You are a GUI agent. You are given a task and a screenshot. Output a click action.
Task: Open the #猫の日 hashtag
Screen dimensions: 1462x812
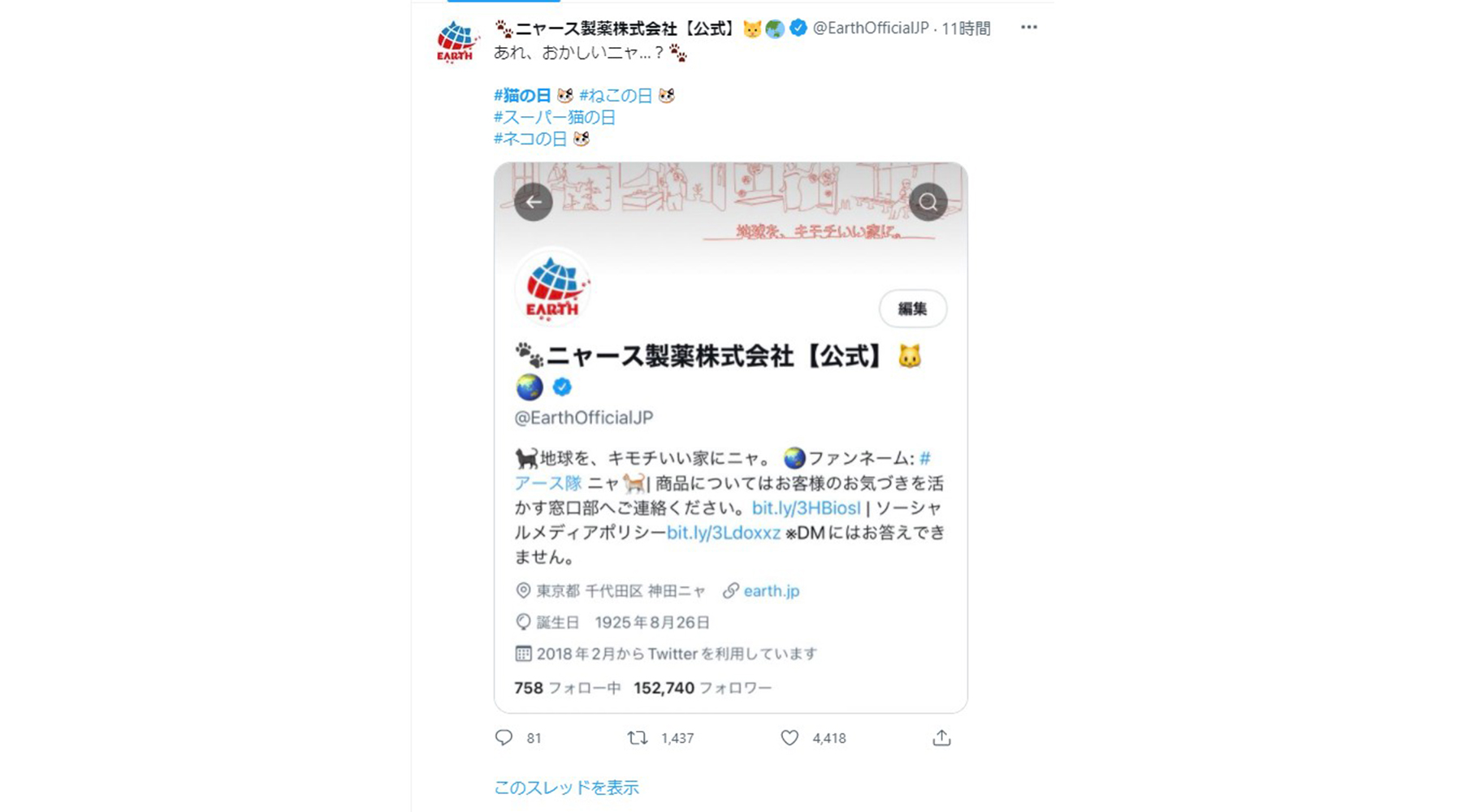point(522,96)
